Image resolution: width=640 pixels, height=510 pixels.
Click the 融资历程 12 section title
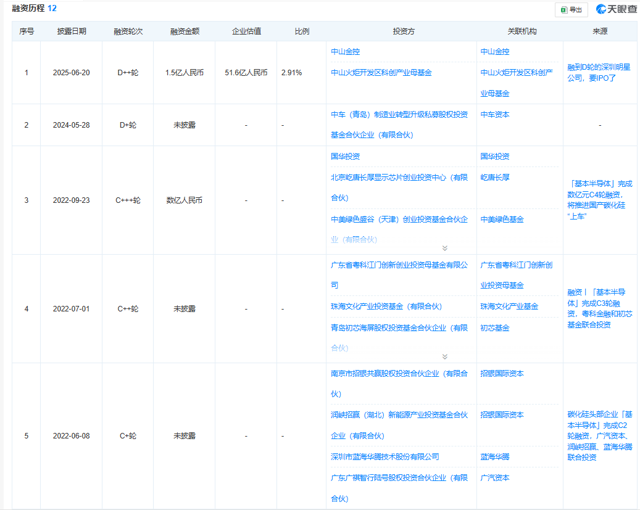click(34, 8)
